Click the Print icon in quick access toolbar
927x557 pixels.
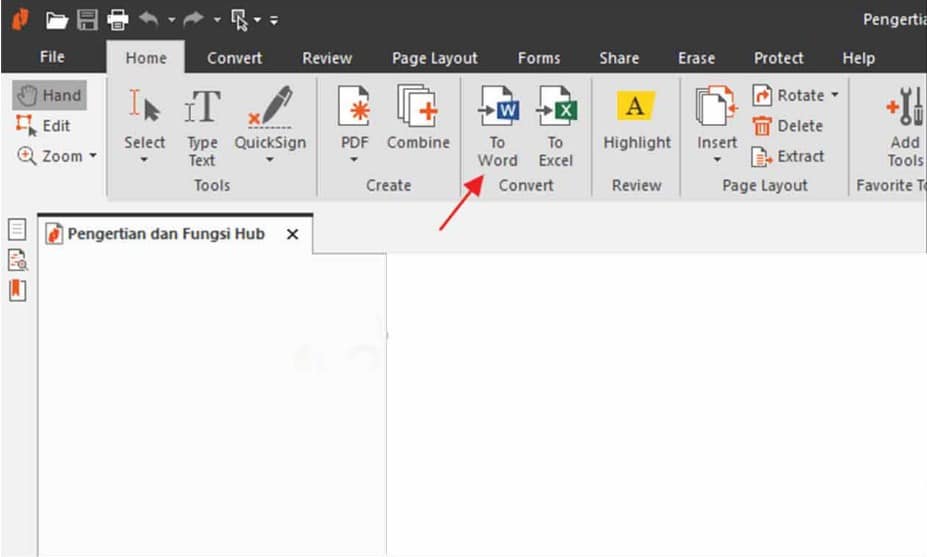click(118, 19)
